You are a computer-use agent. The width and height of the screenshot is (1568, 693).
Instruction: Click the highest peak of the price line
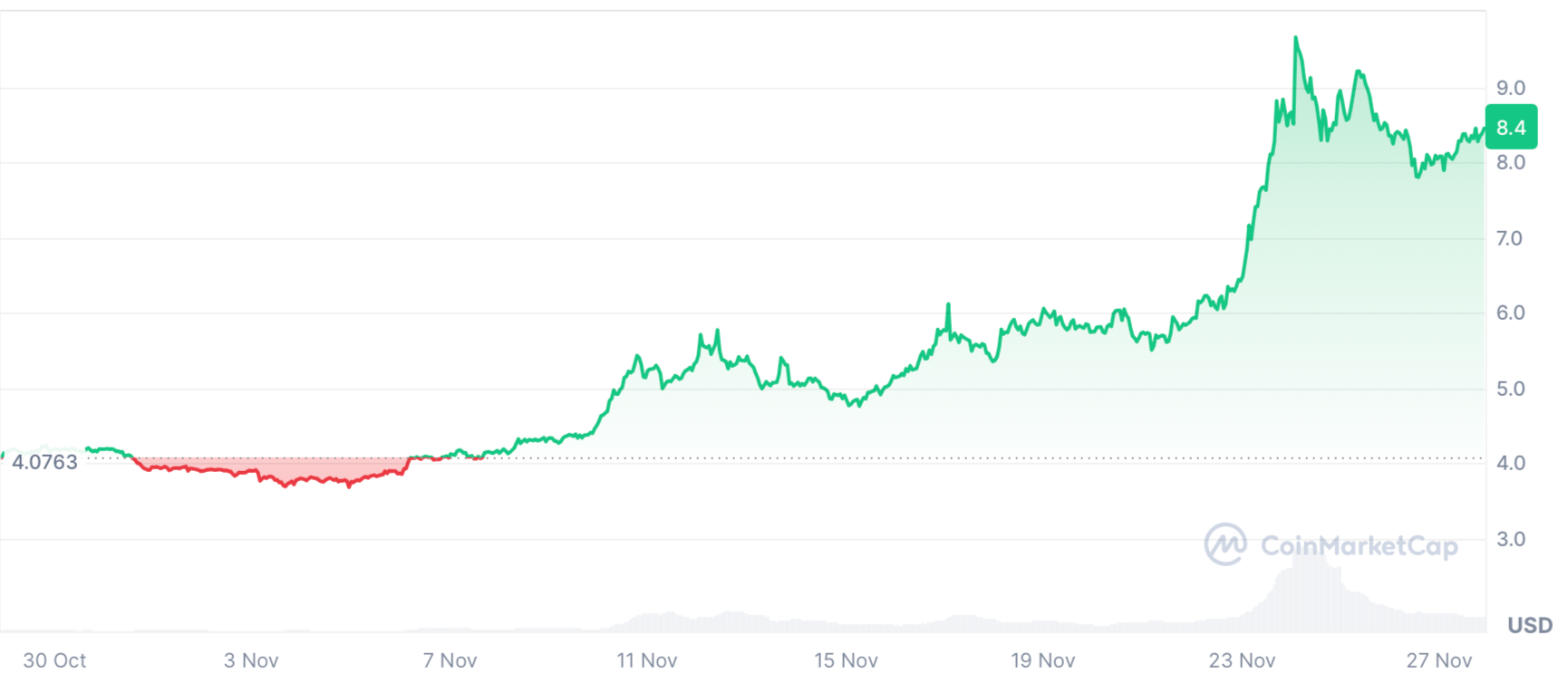click(x=1296, y=38)
